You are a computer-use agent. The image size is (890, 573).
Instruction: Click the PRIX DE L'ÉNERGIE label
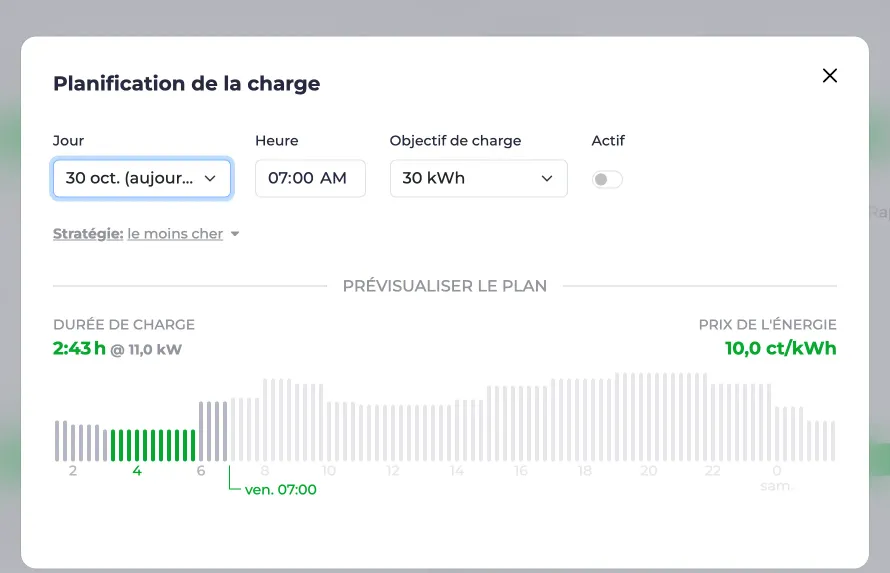pos(767,325)
